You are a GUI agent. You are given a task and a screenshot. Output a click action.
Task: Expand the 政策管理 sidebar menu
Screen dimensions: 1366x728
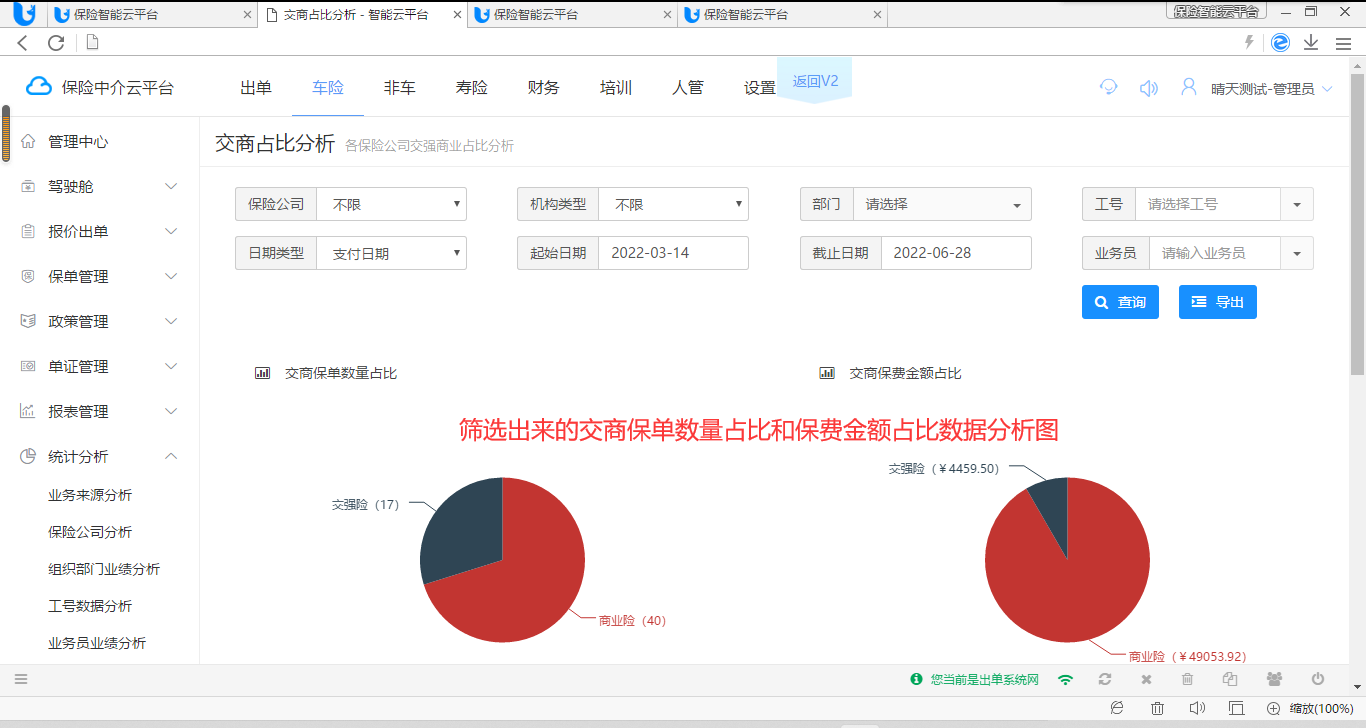(100, 321)
